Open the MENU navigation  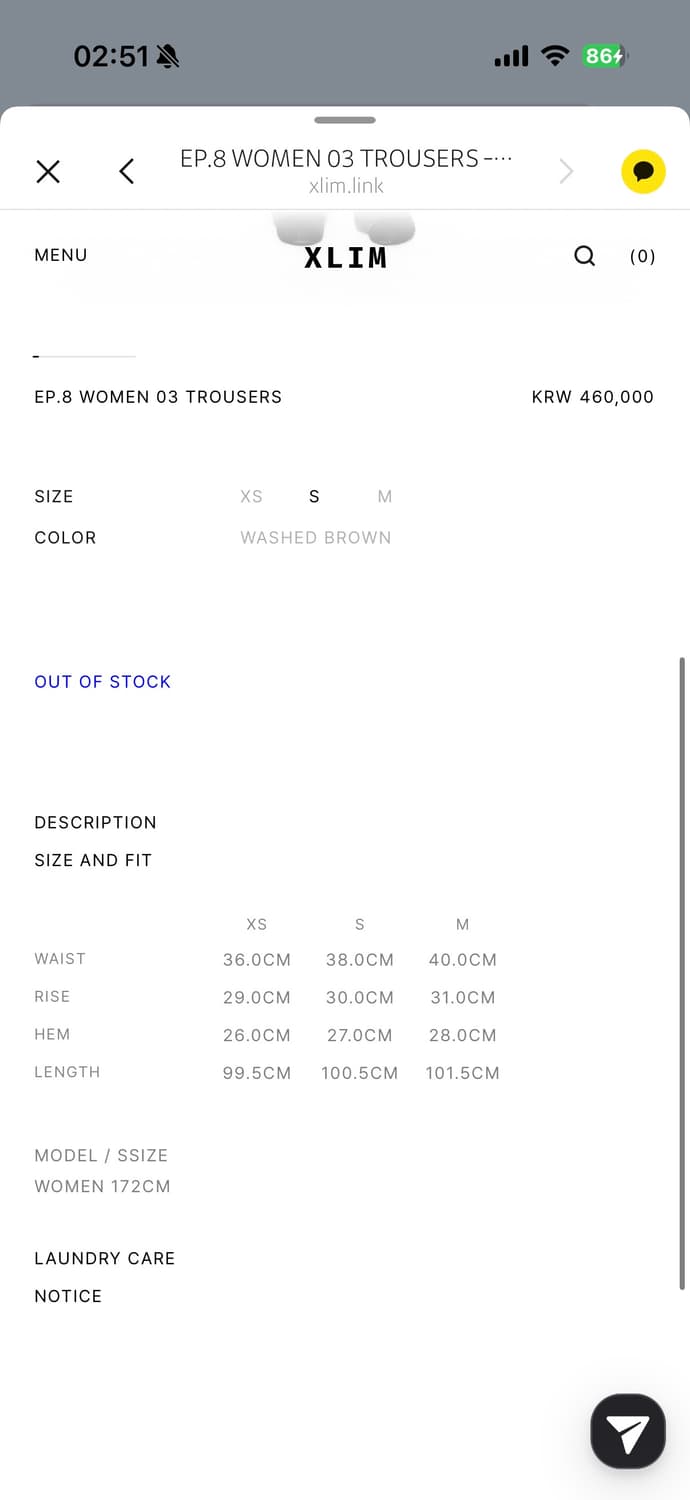[61, 255]
